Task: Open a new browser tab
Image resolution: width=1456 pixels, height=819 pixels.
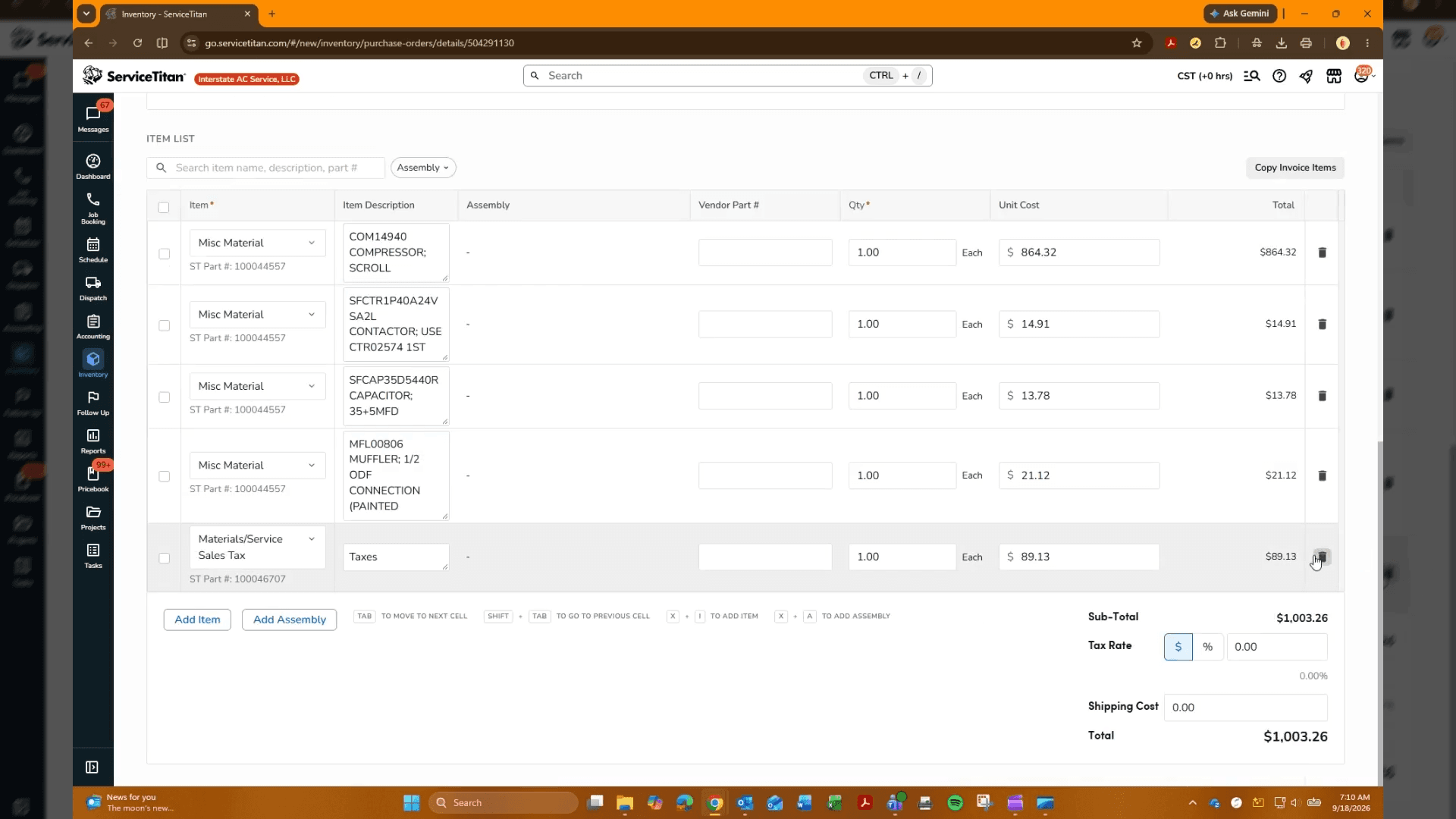Action: point(271,14)
